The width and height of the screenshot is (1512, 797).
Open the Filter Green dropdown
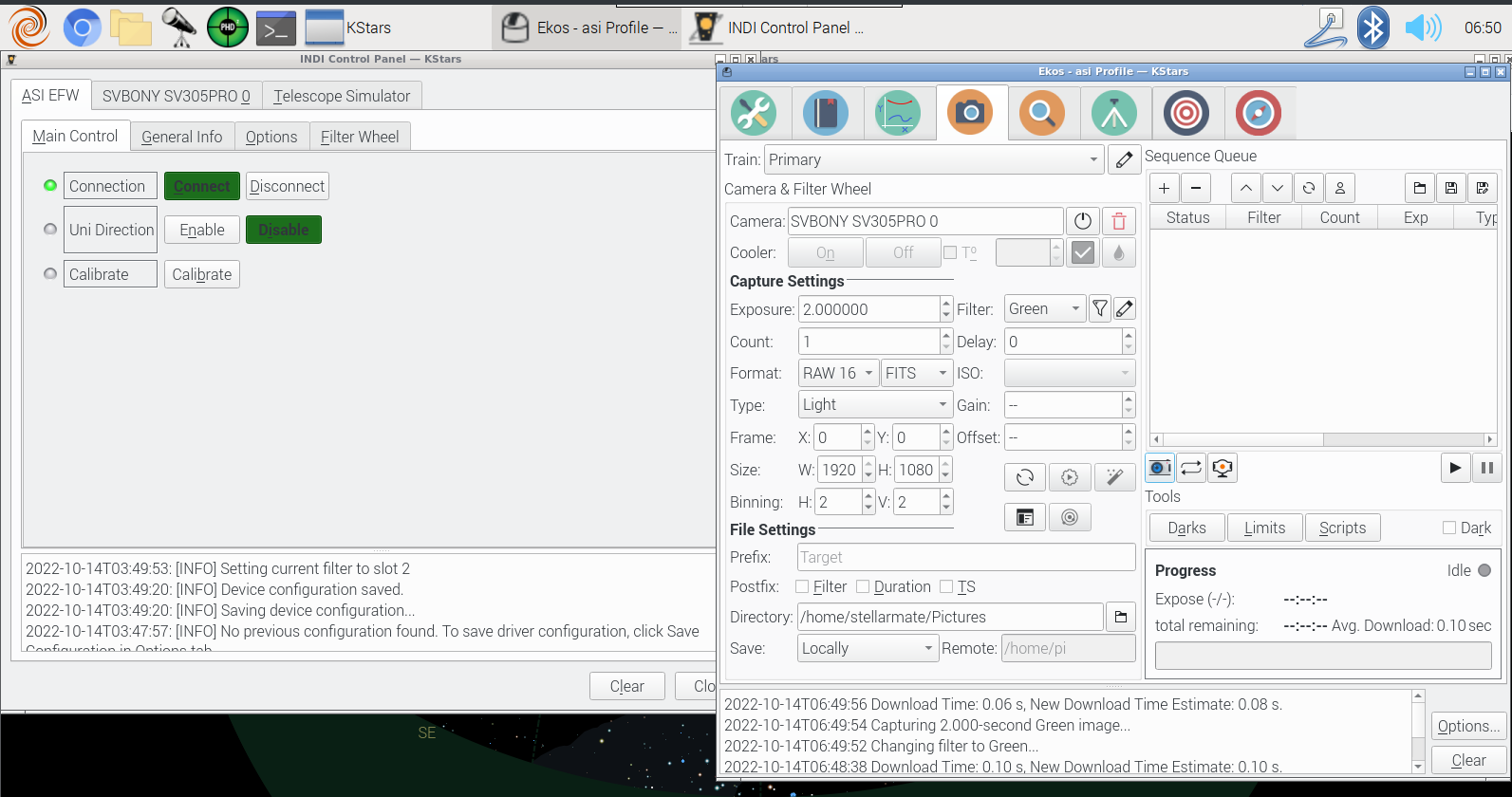1045,308
